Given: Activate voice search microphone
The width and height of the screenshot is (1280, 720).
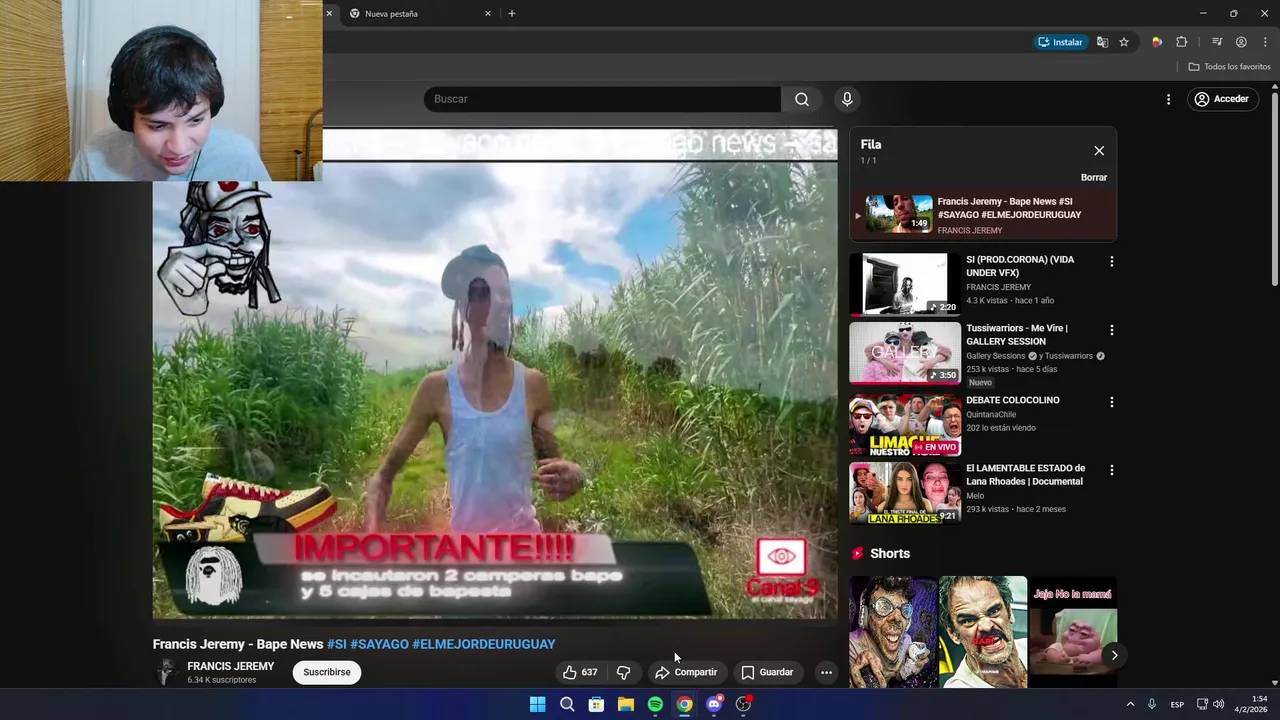Looking at the screenshot, I should [x=847, y=99].
